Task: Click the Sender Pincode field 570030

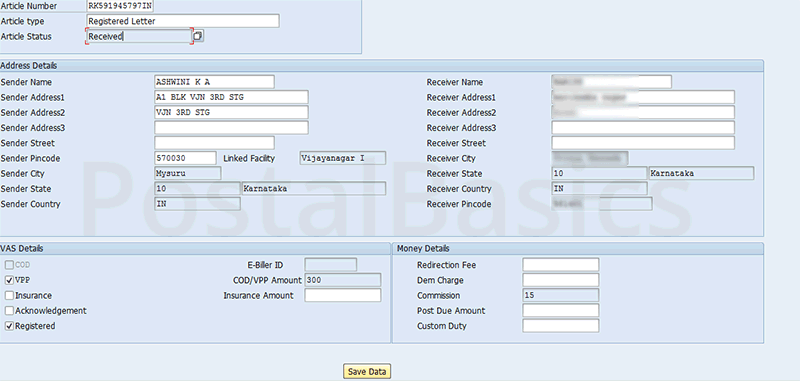Action: click(185, 158)
